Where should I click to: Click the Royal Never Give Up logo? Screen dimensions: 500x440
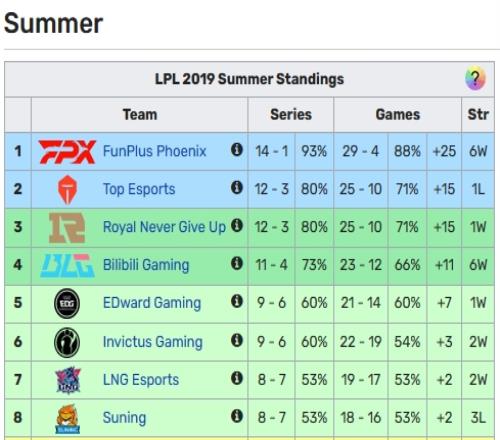click(67, 228)
